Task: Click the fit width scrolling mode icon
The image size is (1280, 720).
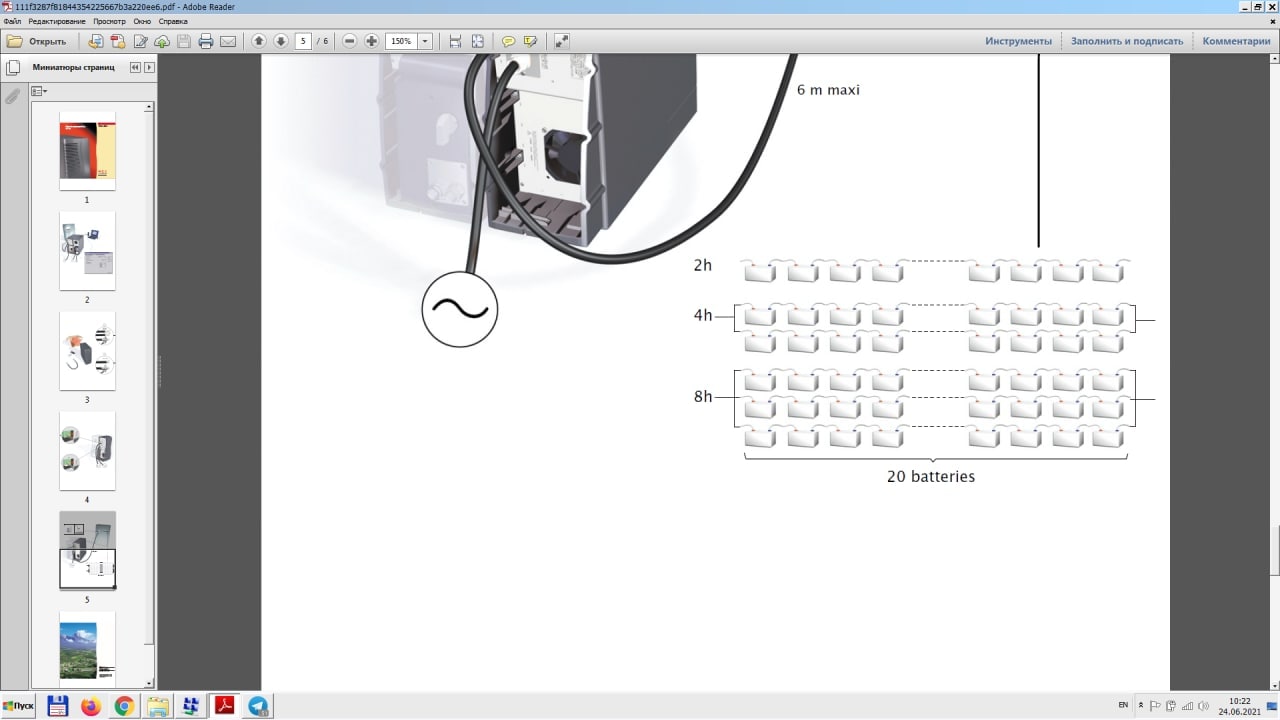Action: pos(455,41)
